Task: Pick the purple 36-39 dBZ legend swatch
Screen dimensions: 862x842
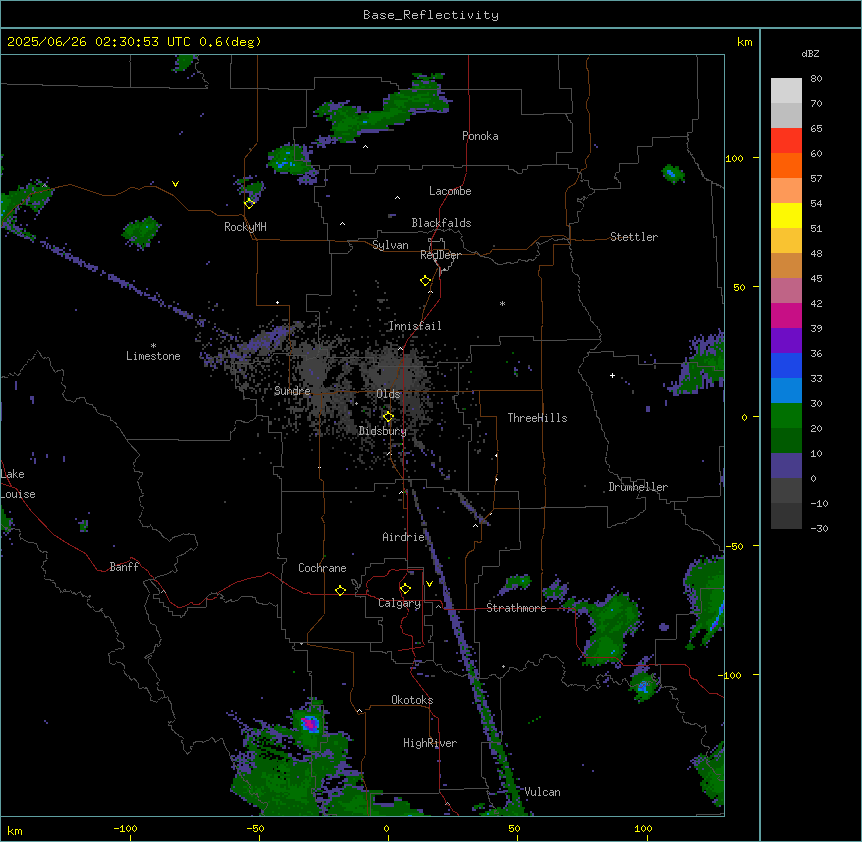Action: (x=786, y=340)
